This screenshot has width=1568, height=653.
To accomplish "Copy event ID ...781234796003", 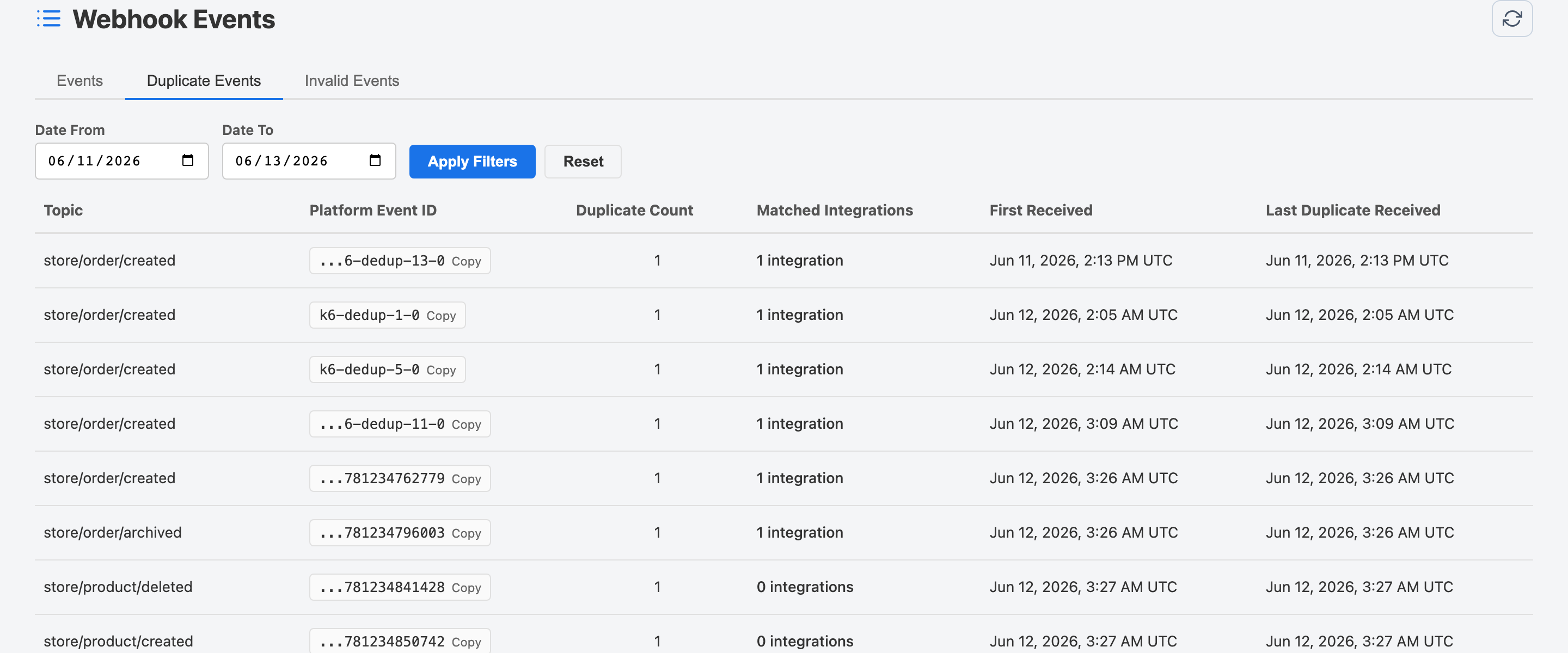I will click(x=466, y=533).
